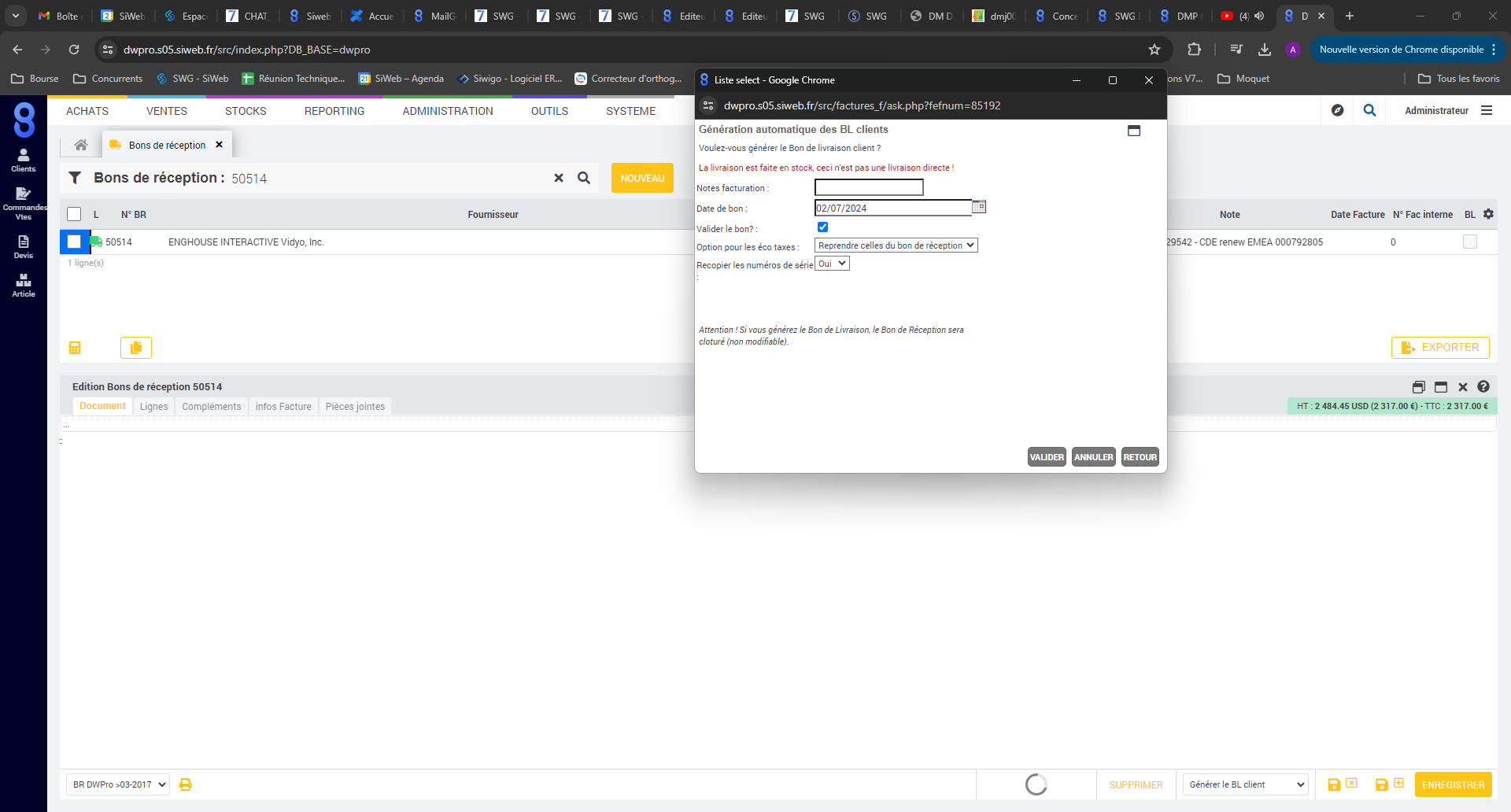This screenshot has width=1511, height=812.
Task: Click the column settings gear icon
Action: 1488,214
